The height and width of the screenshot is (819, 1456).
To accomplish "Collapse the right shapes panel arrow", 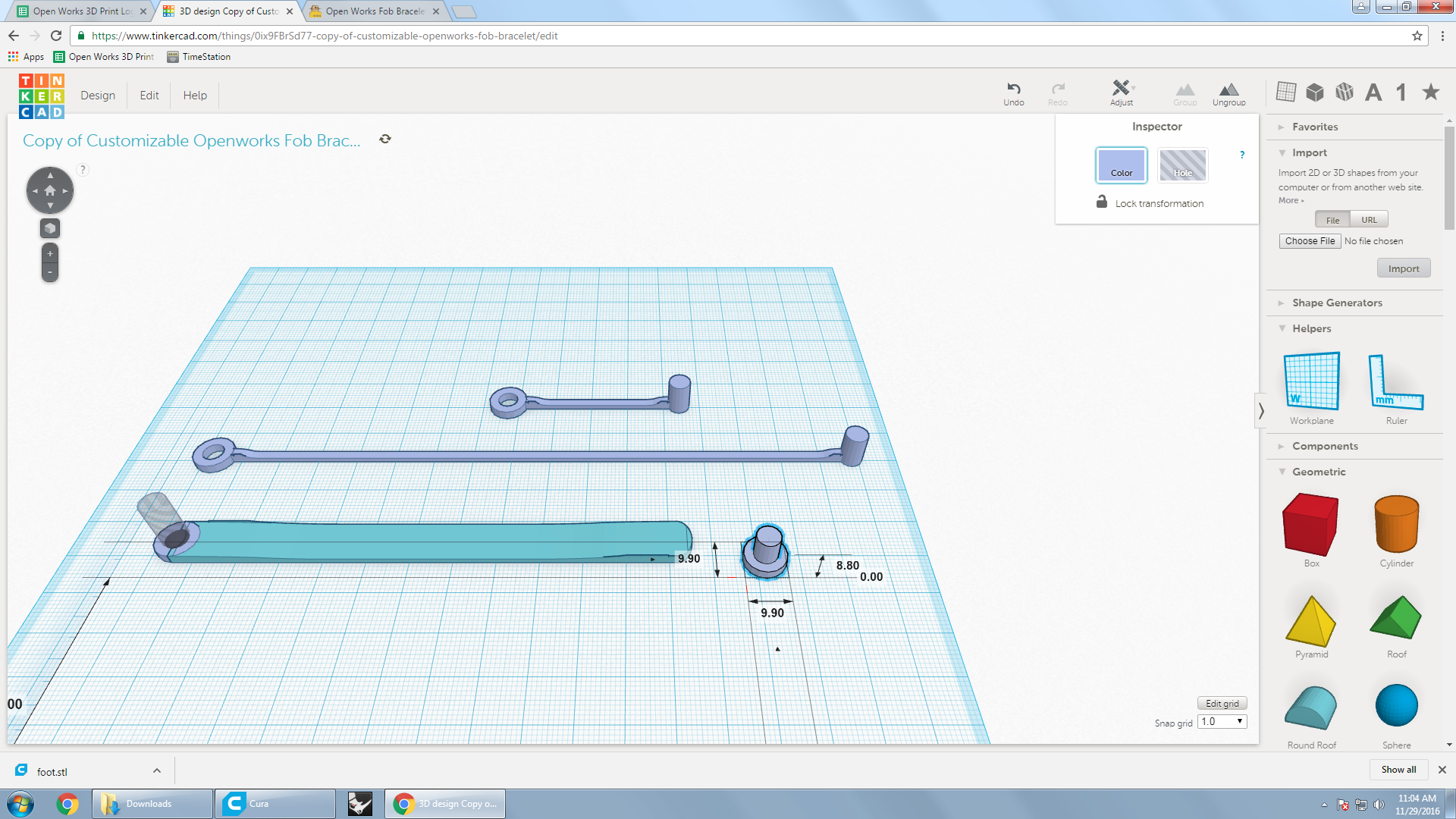I will tap(1261, 410).
